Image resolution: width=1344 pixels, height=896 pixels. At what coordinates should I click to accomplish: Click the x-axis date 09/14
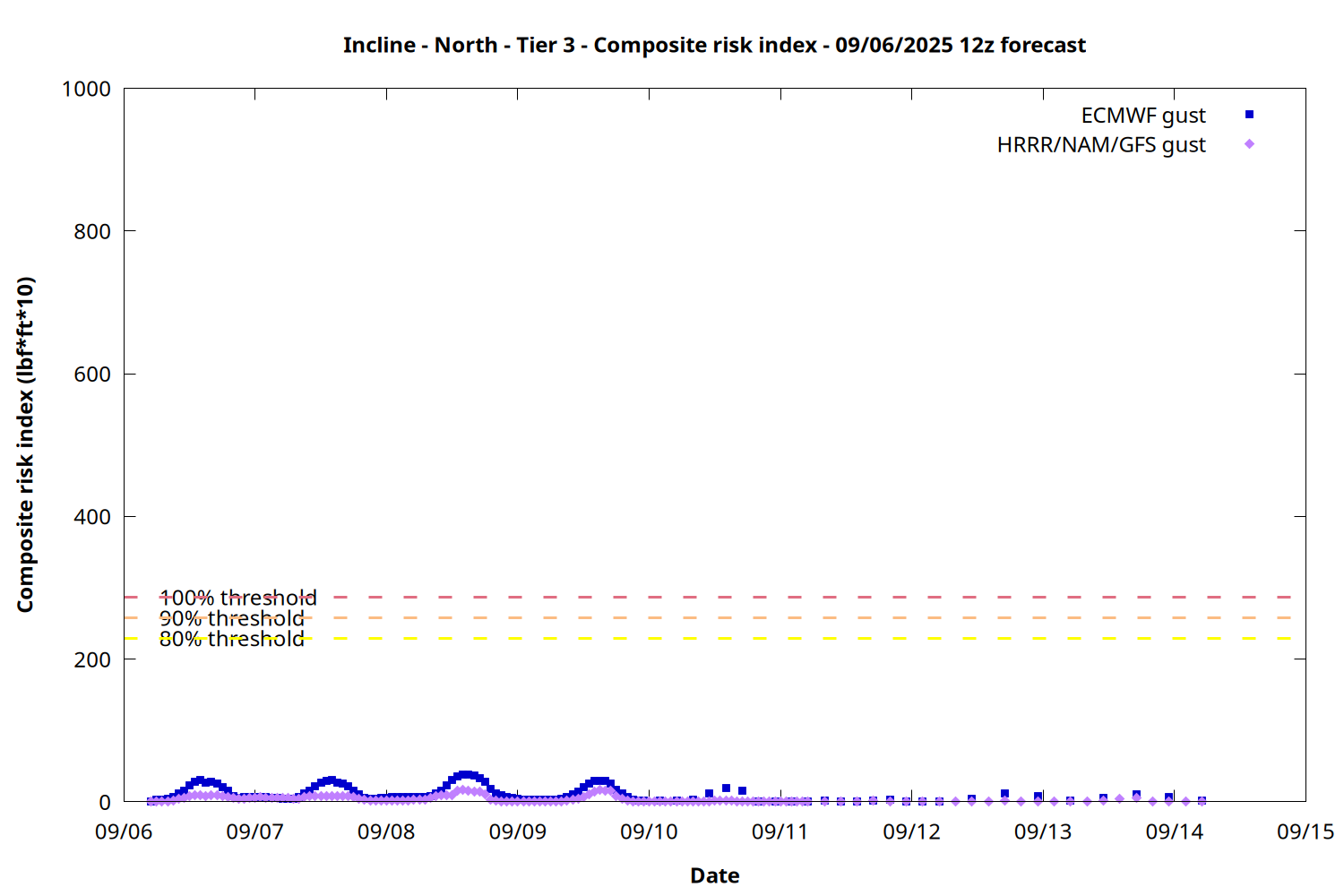pos(1175,831)
